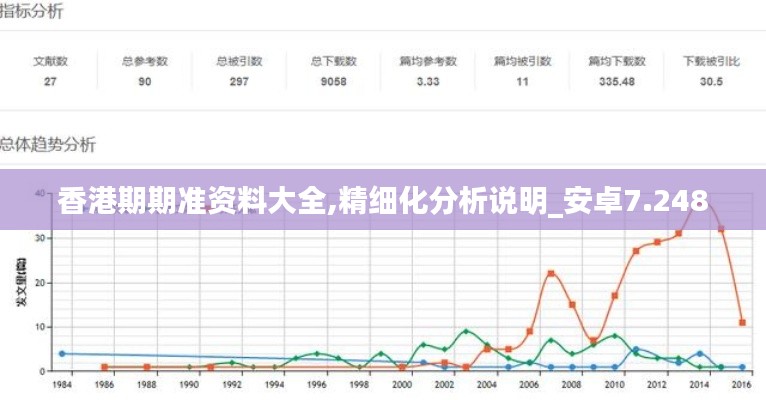Viewport: 766px width, 400px height.
Task: Click the 2000 label on the x-axis
Action: click(402, 384)
